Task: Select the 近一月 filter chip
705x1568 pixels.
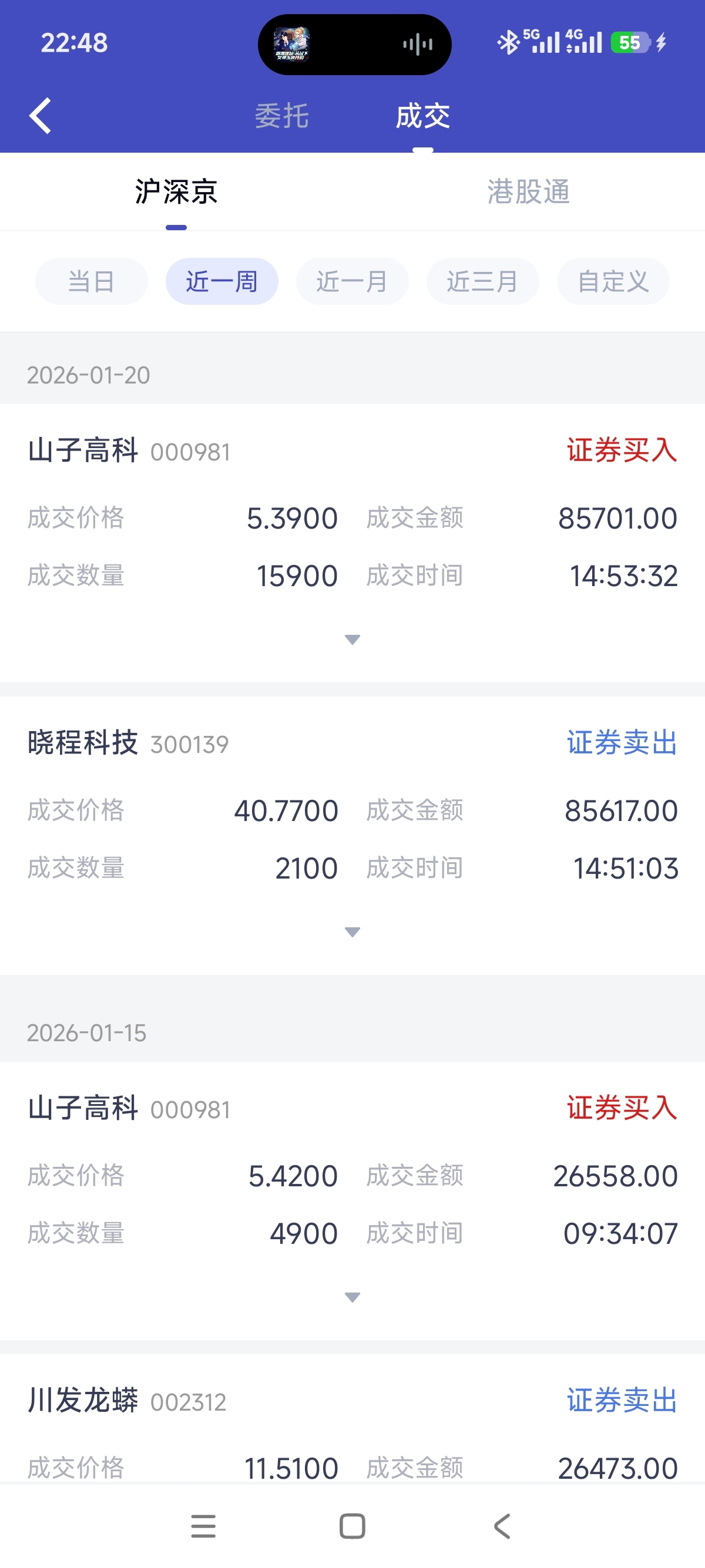Action: (x=352, y=282)
